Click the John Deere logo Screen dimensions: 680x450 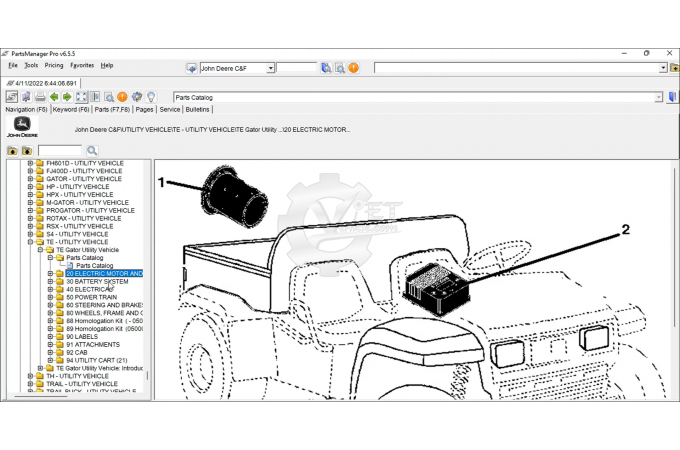[22, 127]
